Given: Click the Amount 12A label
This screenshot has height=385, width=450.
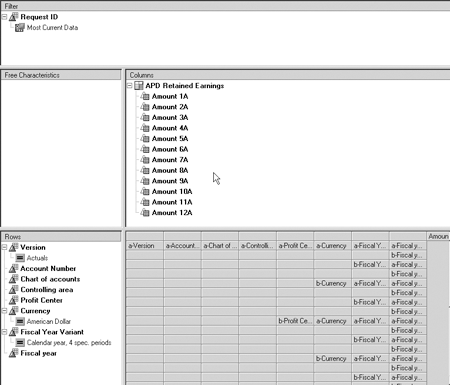Looking at the screenshot, I should point(172,213).
